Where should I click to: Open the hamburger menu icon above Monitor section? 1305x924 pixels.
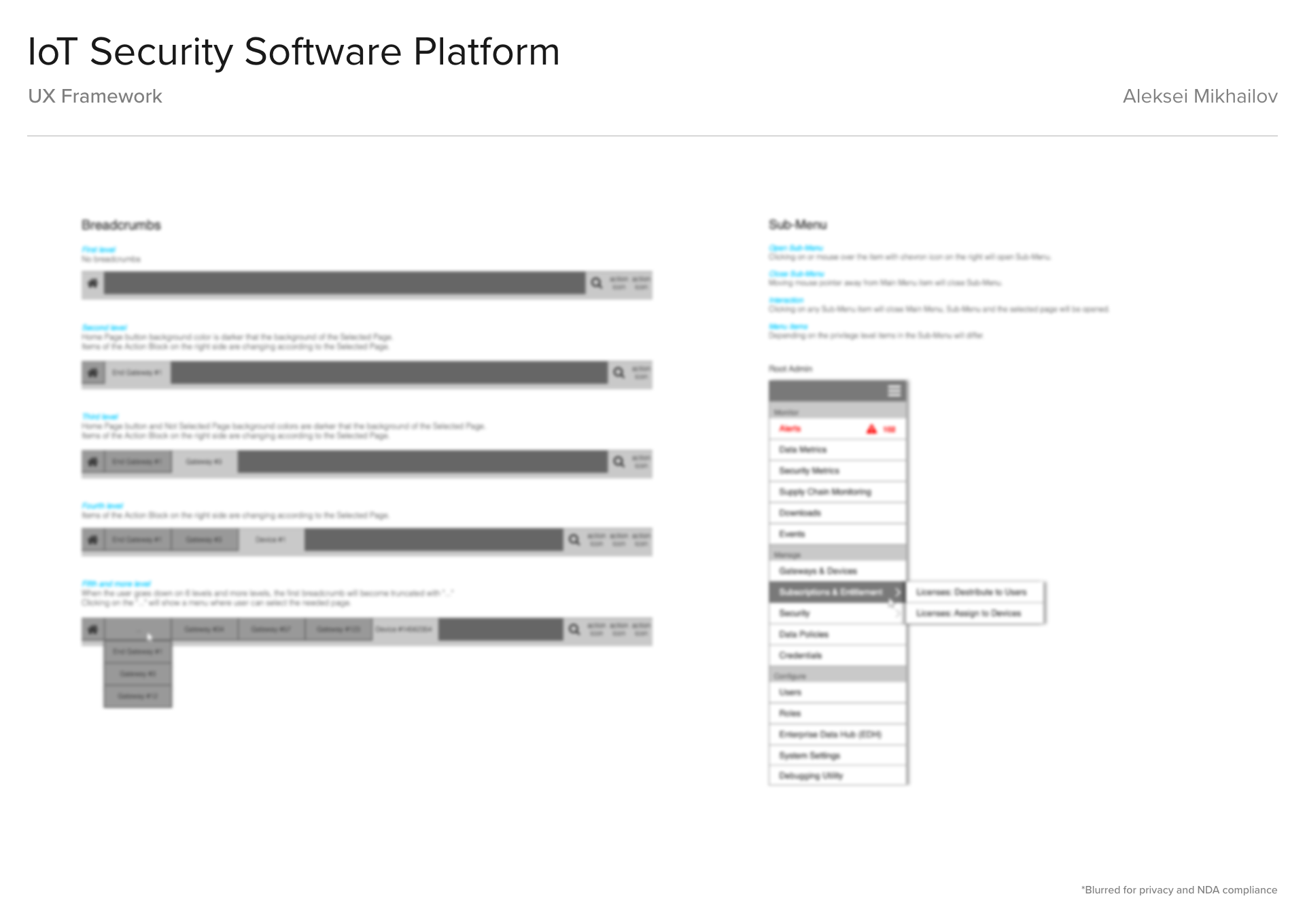point(894,391)
